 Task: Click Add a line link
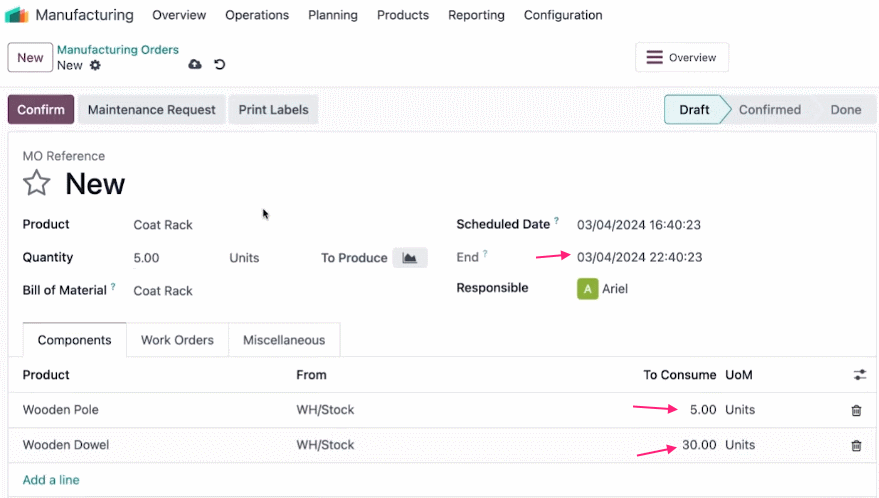[51, 480]
